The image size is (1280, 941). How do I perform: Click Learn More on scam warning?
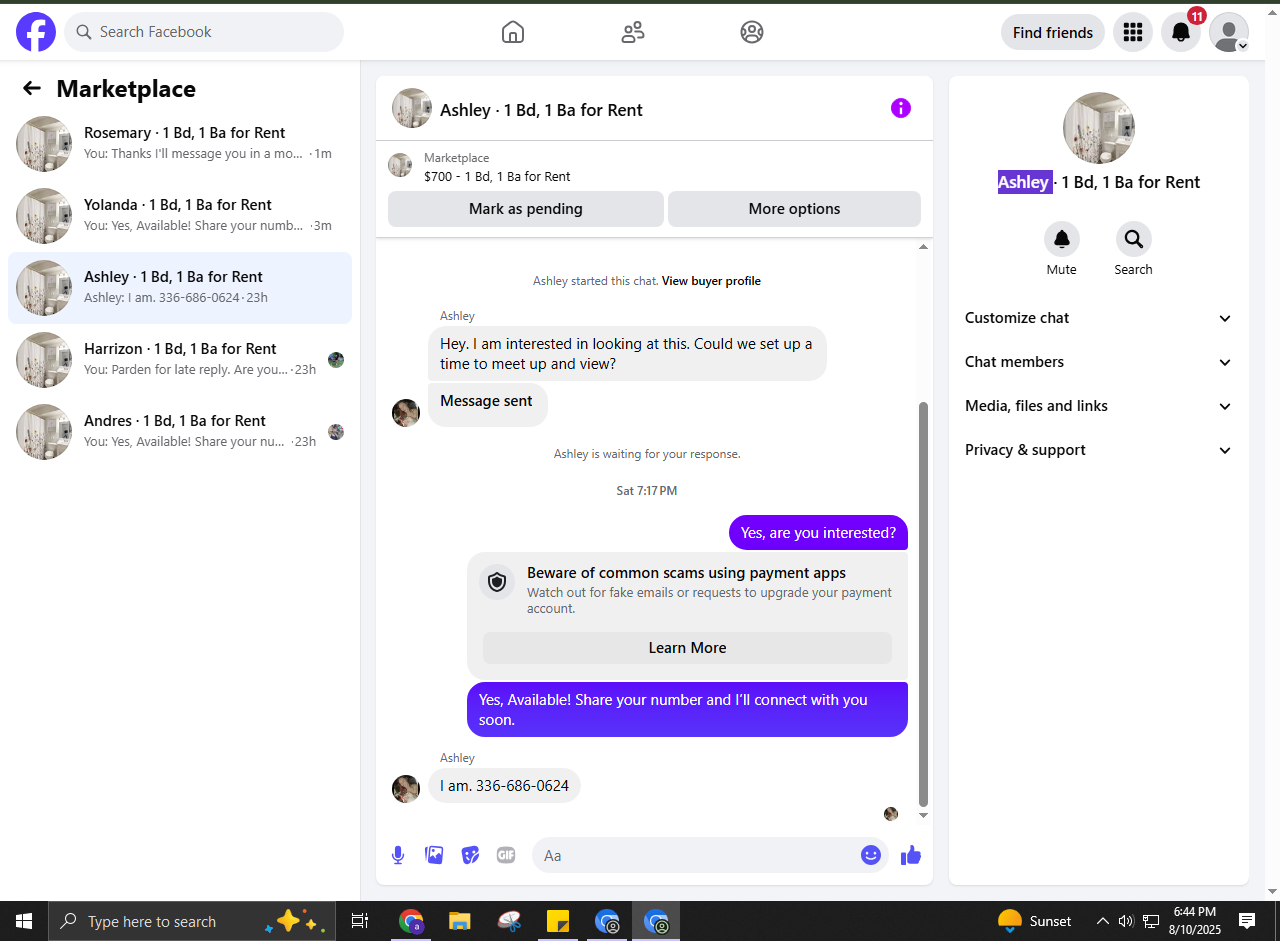click(687, 648)
